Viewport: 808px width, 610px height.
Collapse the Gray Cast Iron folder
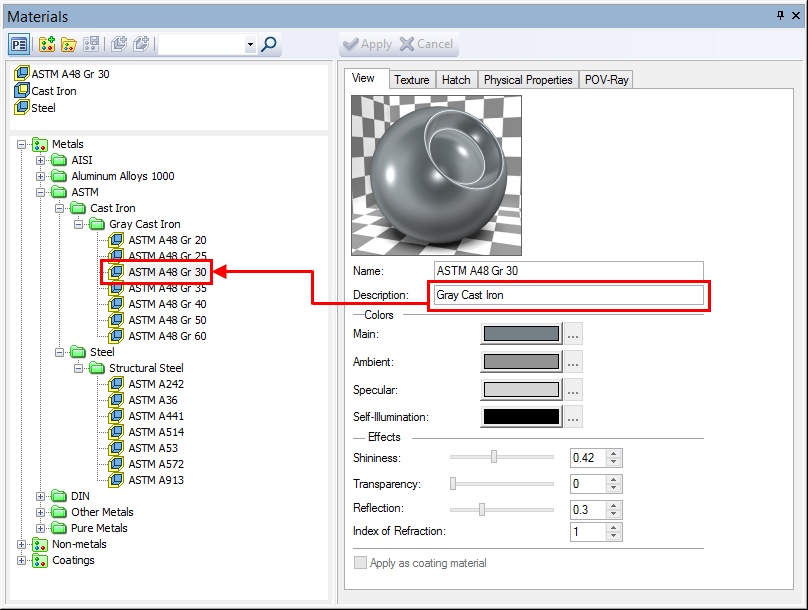coord(79,224)
